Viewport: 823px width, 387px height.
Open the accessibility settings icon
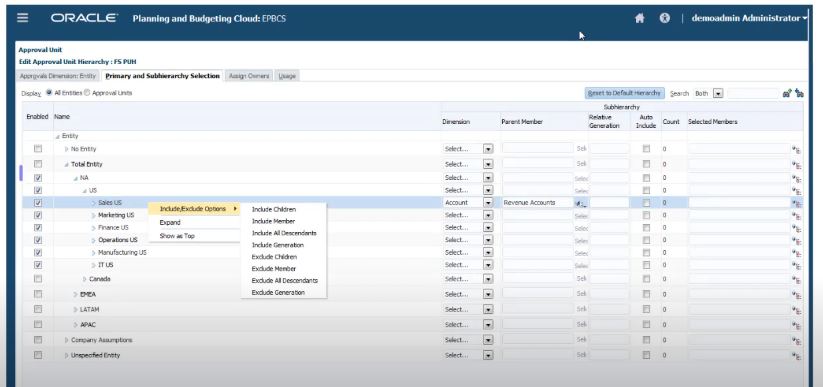(x=664, y=18)
